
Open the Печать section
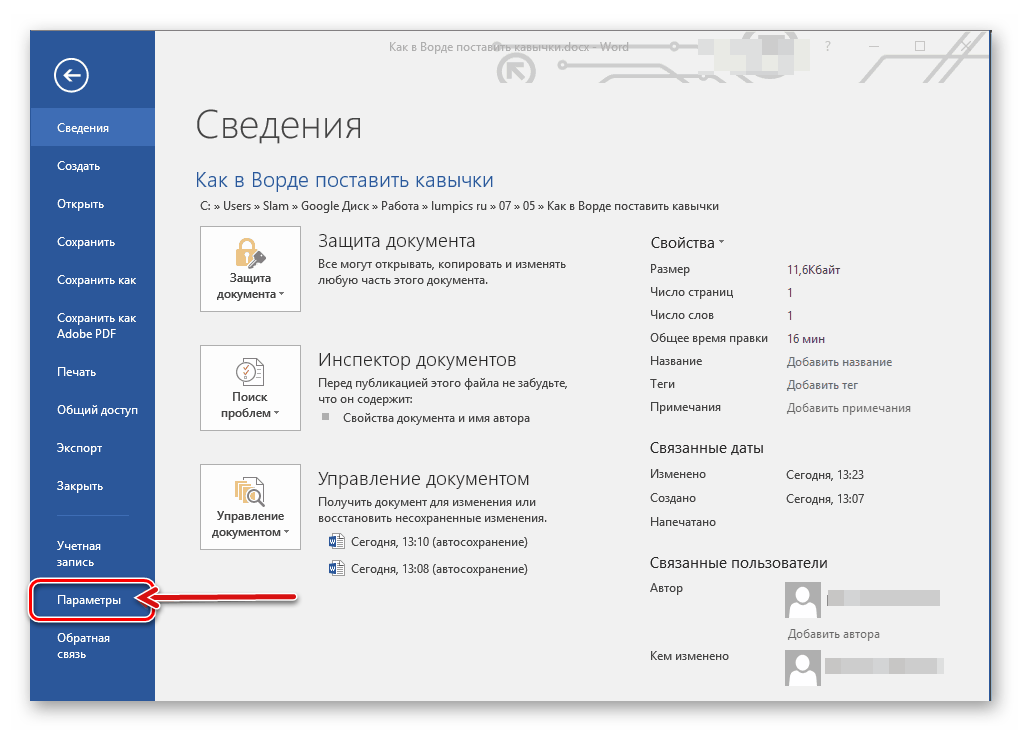coord(93,371)
